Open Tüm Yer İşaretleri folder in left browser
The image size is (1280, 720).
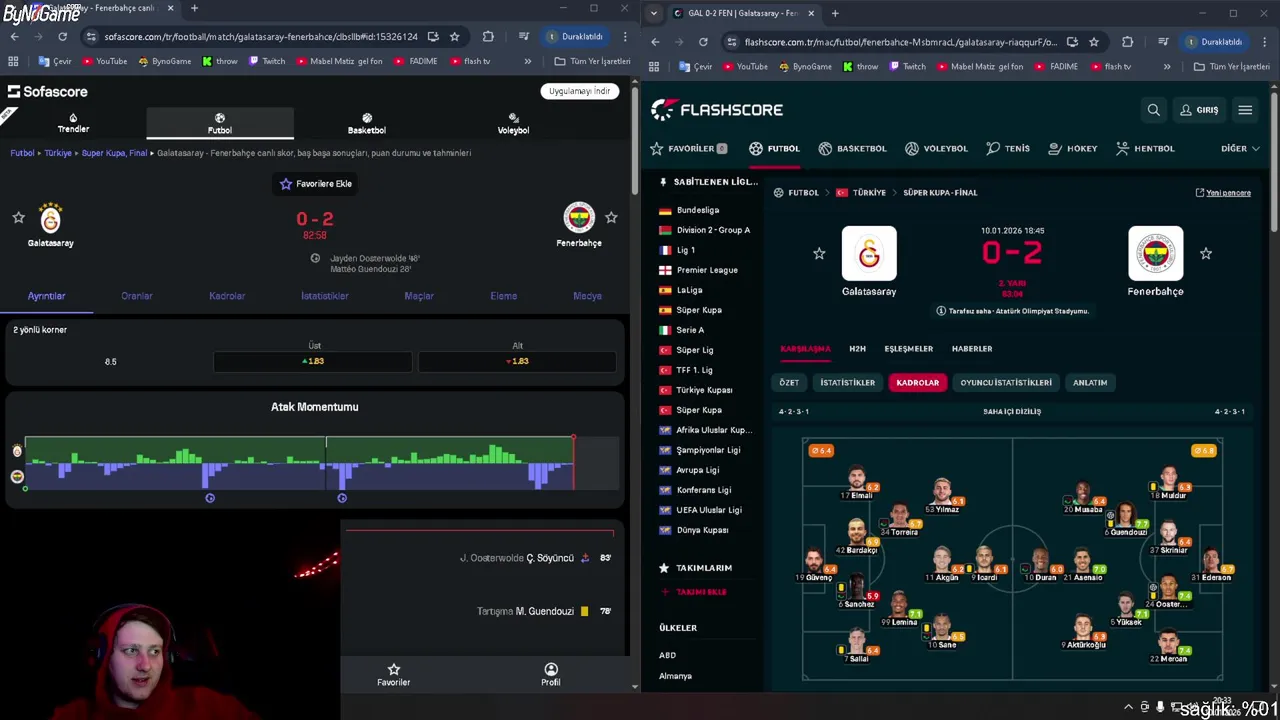592,61
